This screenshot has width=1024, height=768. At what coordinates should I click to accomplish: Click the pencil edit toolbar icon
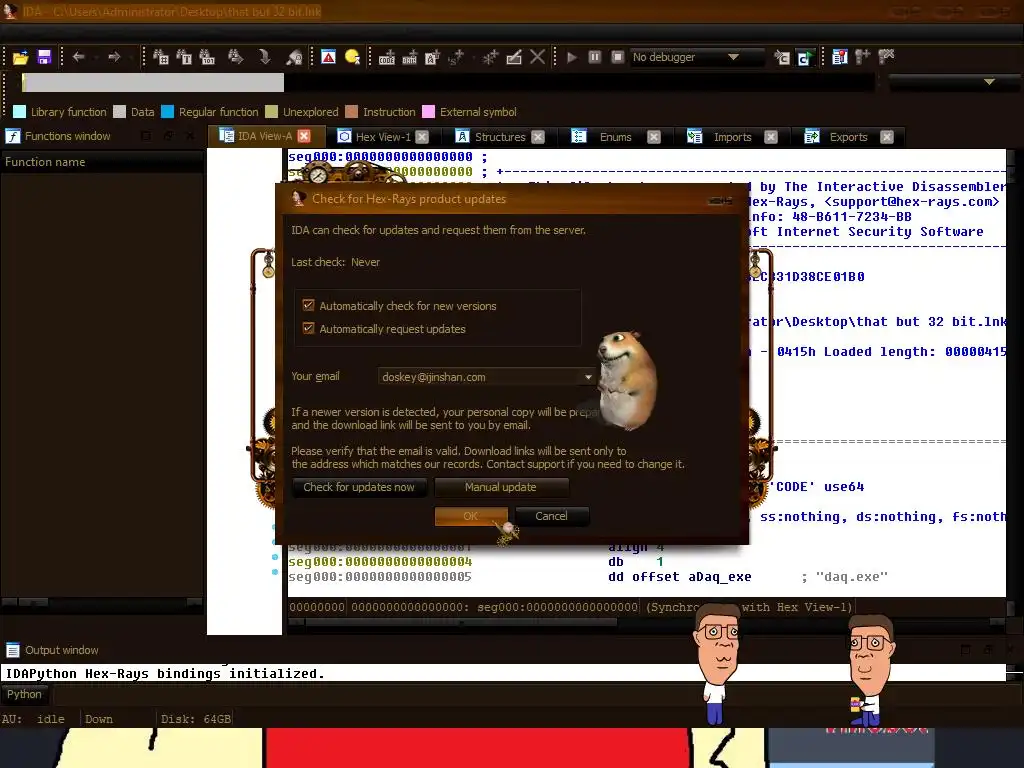pos(514,57)
